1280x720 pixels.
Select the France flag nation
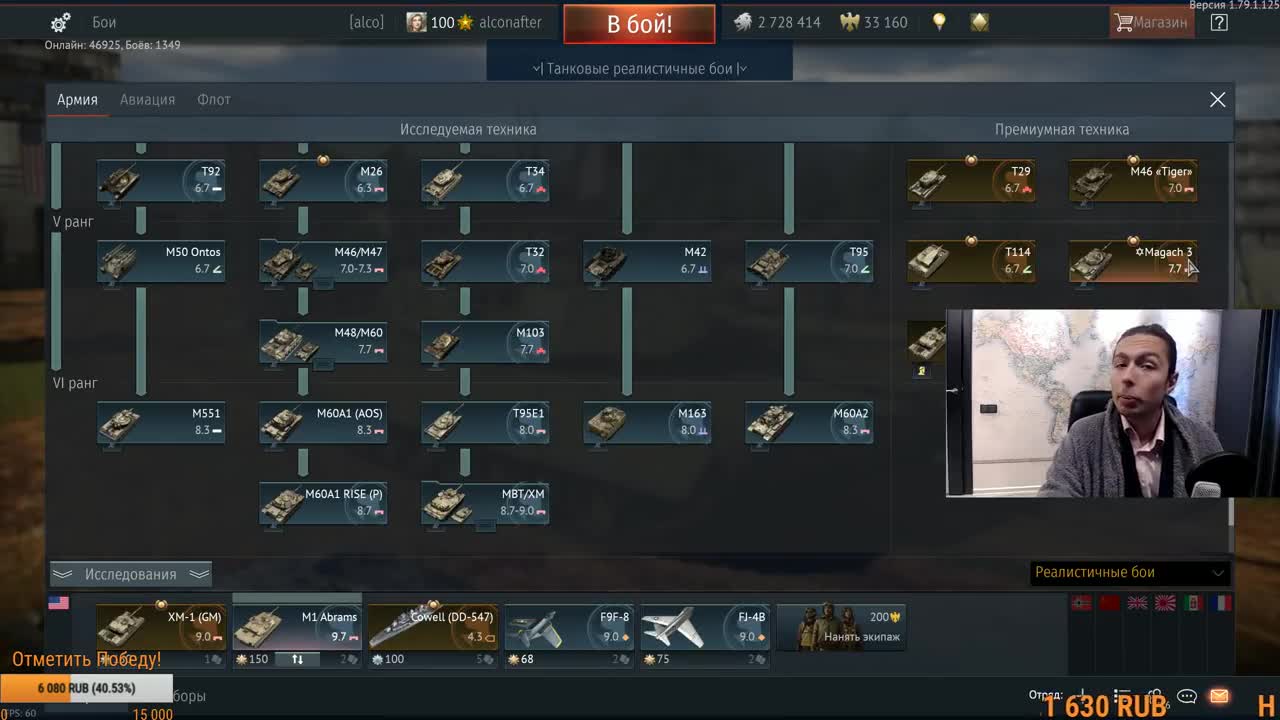1221,604
